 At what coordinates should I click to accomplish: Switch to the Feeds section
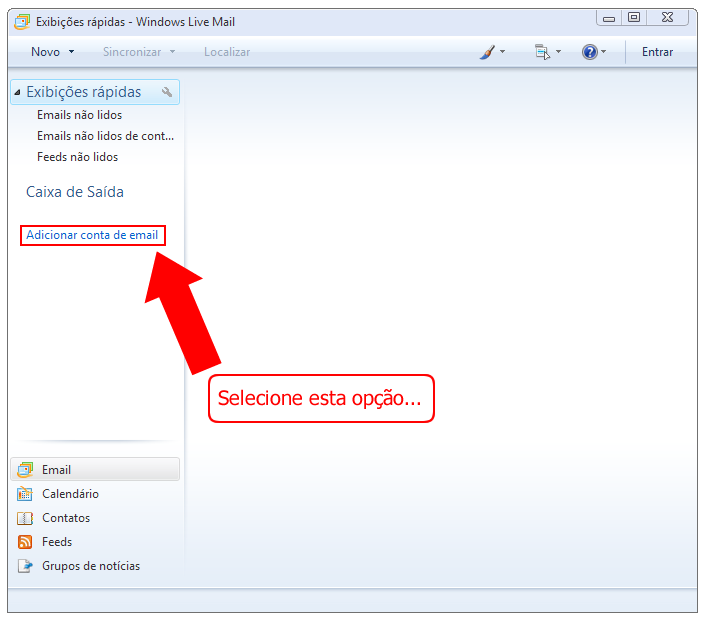point(57,542)
